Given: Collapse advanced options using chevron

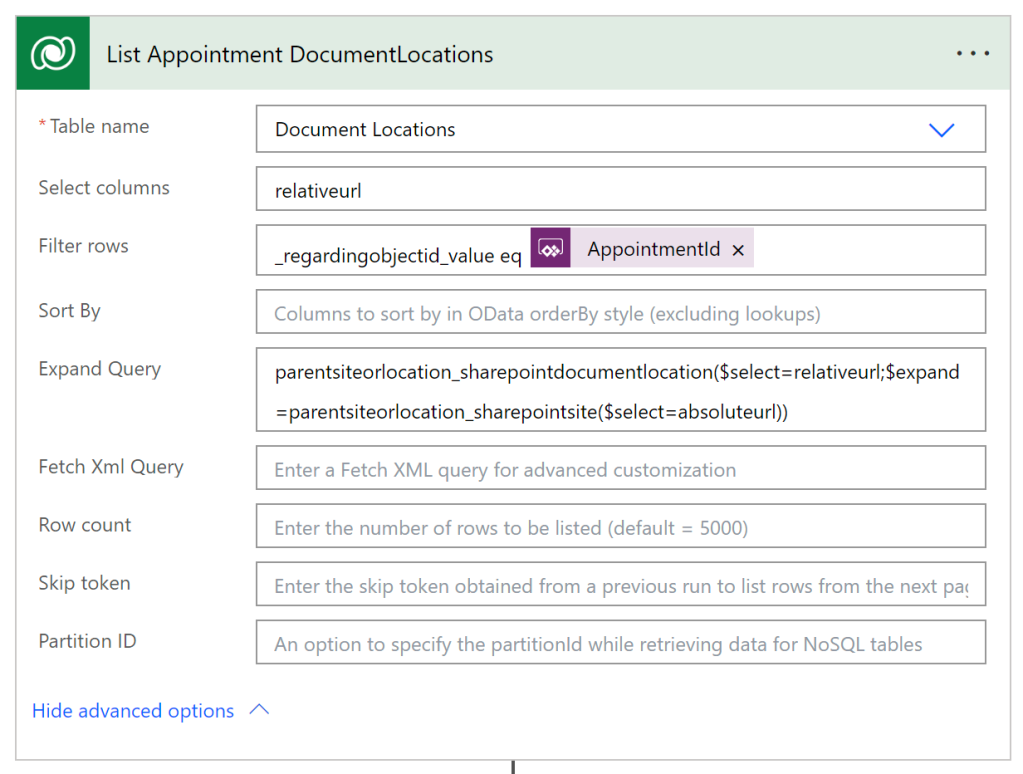Looking at the screenshot, I should (x=259, y=710).
